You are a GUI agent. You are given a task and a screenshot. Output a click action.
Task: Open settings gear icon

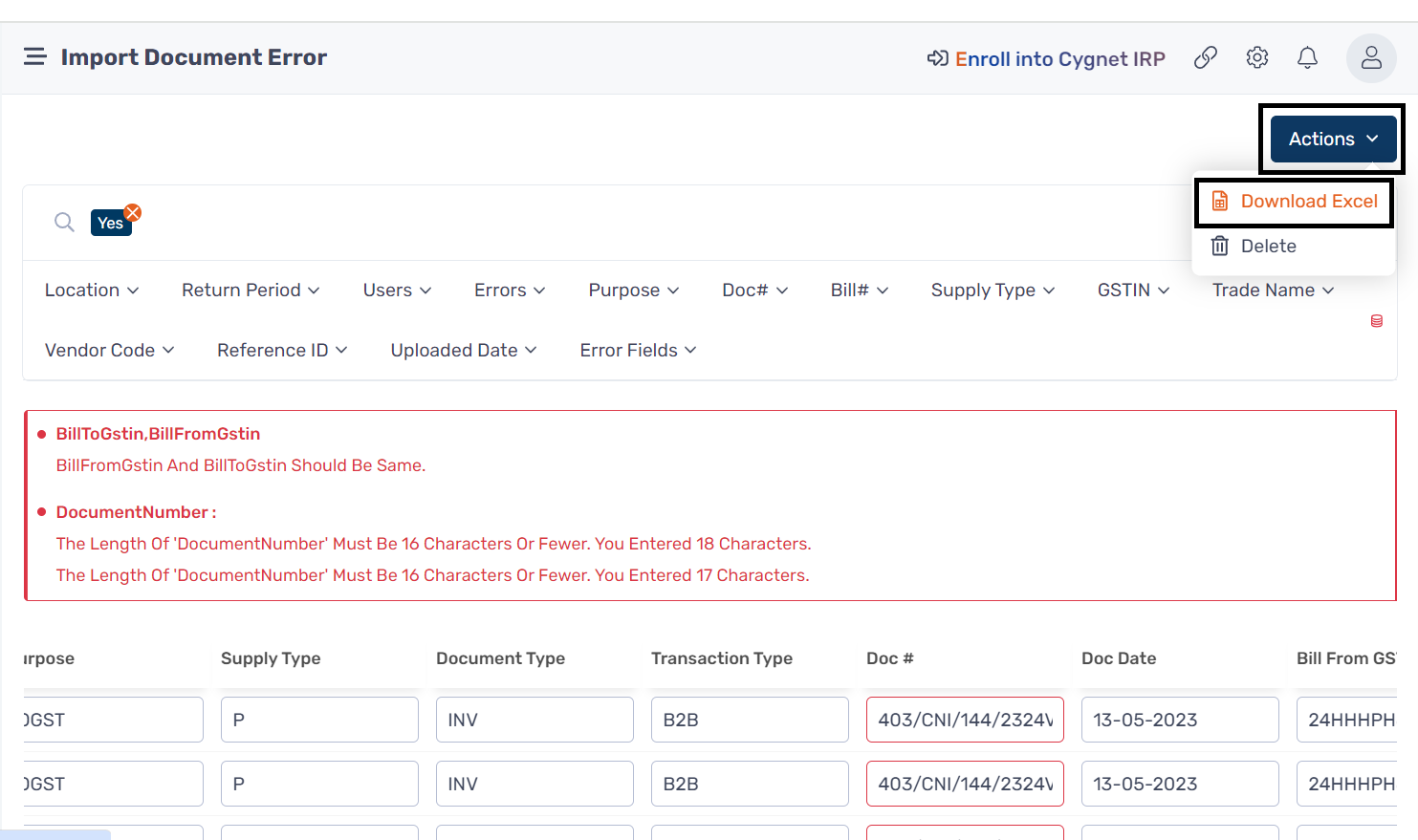click(x=1257, y=57)
